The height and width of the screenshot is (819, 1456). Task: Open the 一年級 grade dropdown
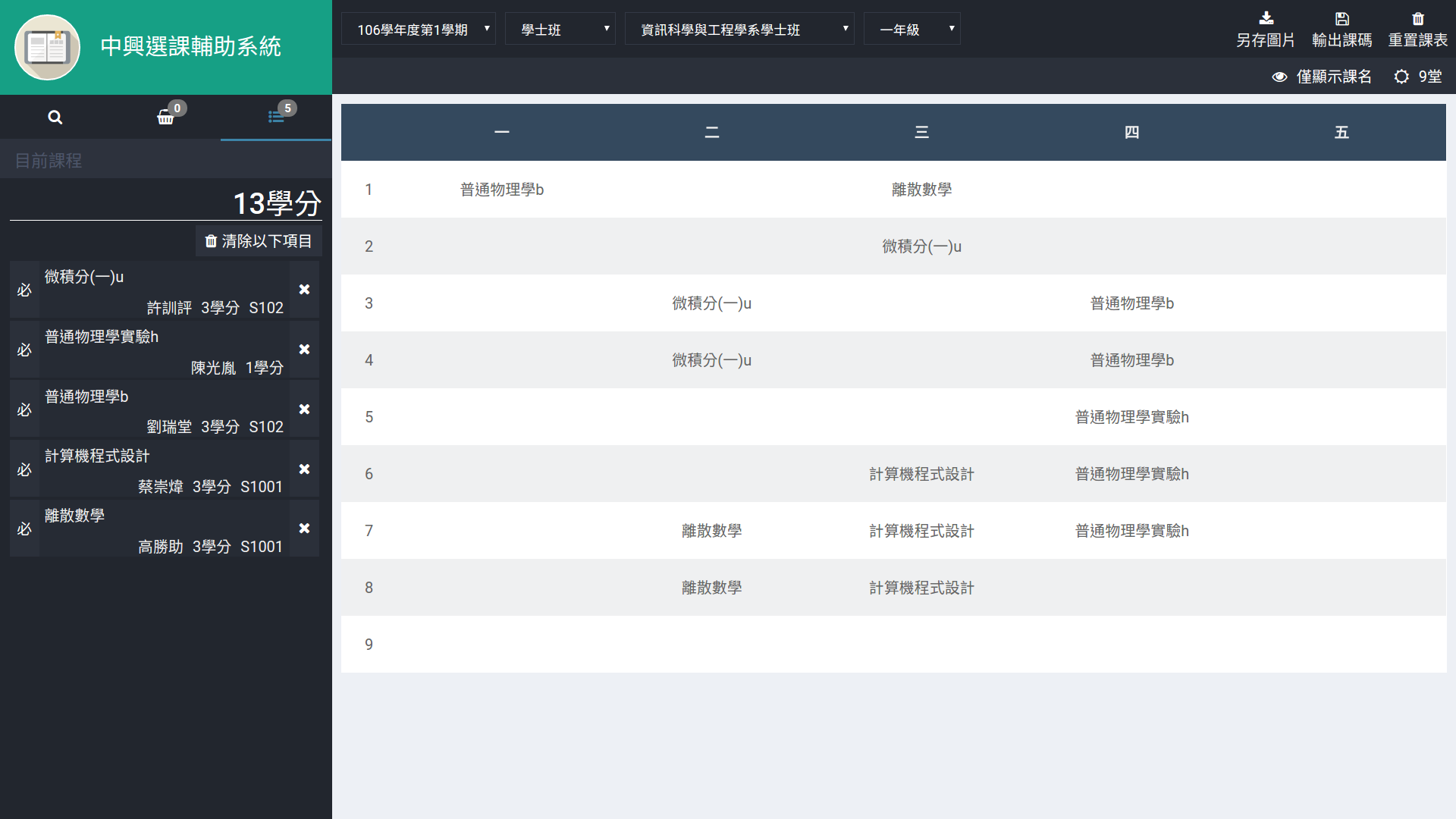(x=912, y=30)
